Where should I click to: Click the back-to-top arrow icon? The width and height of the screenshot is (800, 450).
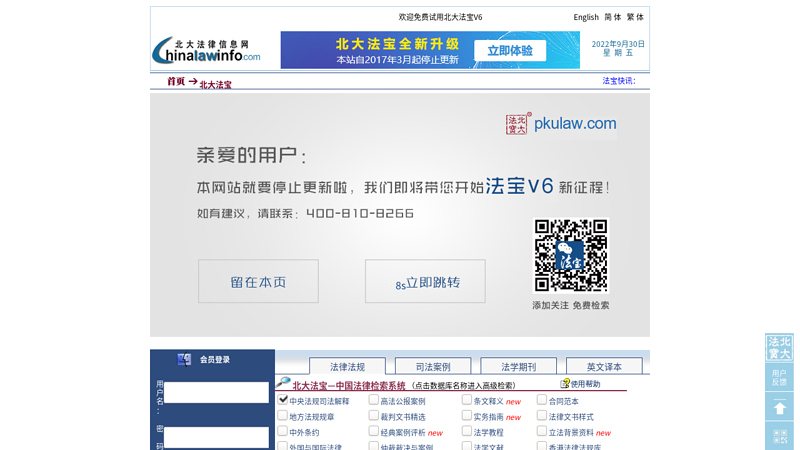pos(779,407)
